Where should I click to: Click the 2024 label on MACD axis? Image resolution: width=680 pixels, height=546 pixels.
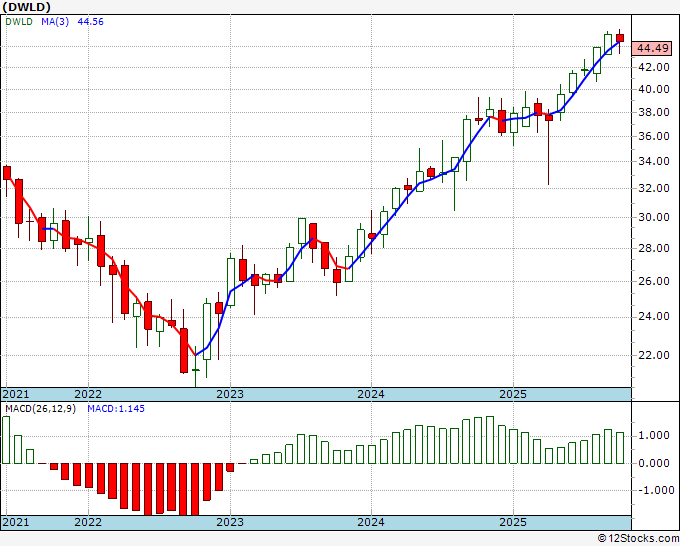coord(371,522)
